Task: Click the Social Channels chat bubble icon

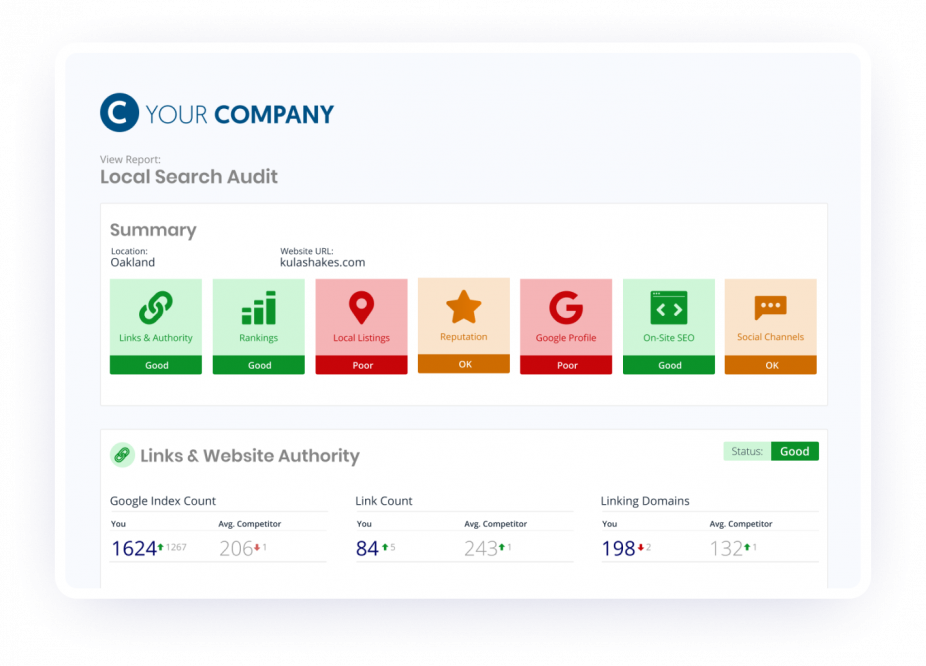Action: (771, 308)
